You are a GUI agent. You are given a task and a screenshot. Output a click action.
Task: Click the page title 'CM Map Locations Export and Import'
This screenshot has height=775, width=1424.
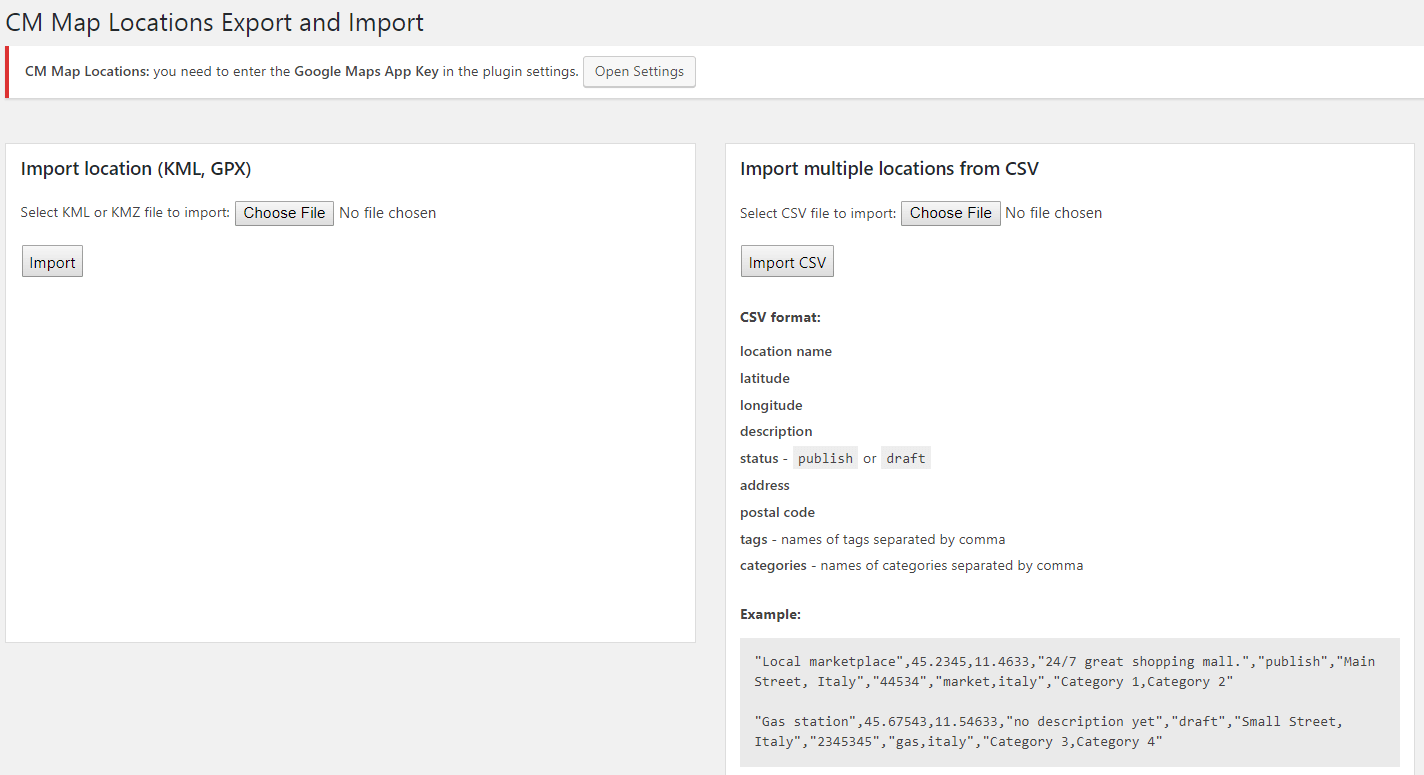click(215, 23)
